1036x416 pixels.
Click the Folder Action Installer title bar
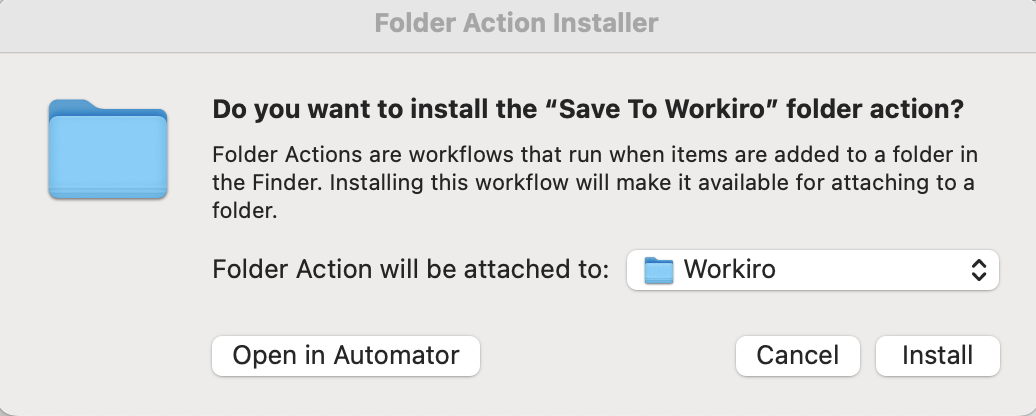pyautogui.click(x=518, y=25)
